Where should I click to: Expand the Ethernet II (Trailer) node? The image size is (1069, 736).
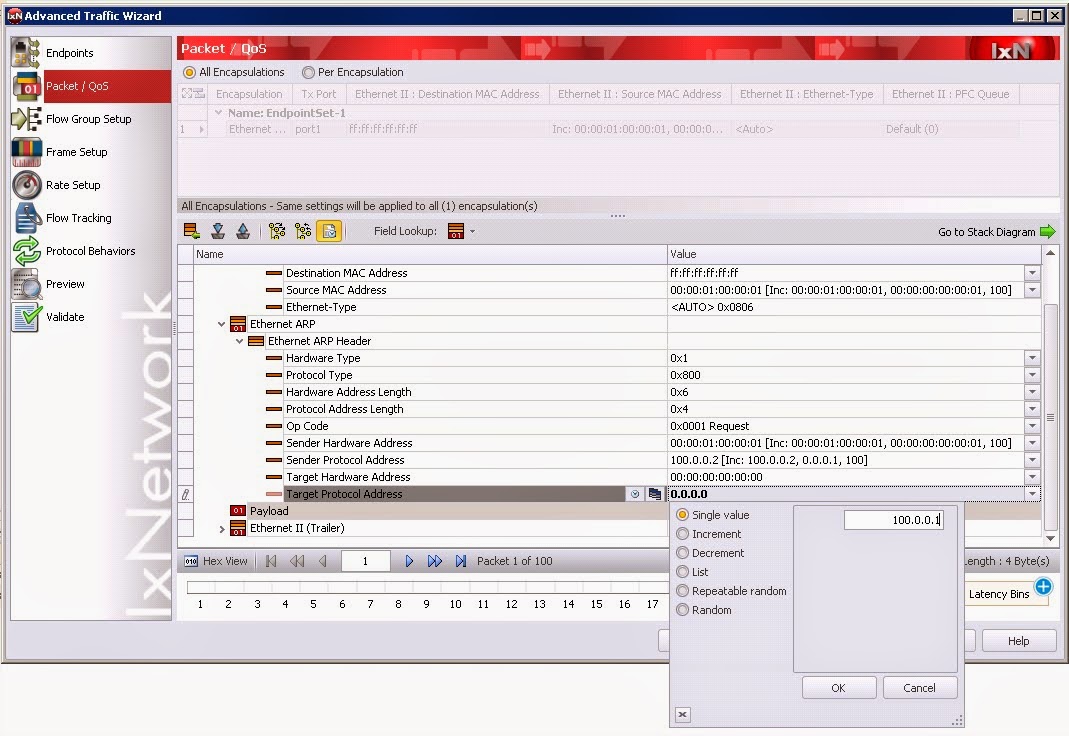(x=220, y=528)
